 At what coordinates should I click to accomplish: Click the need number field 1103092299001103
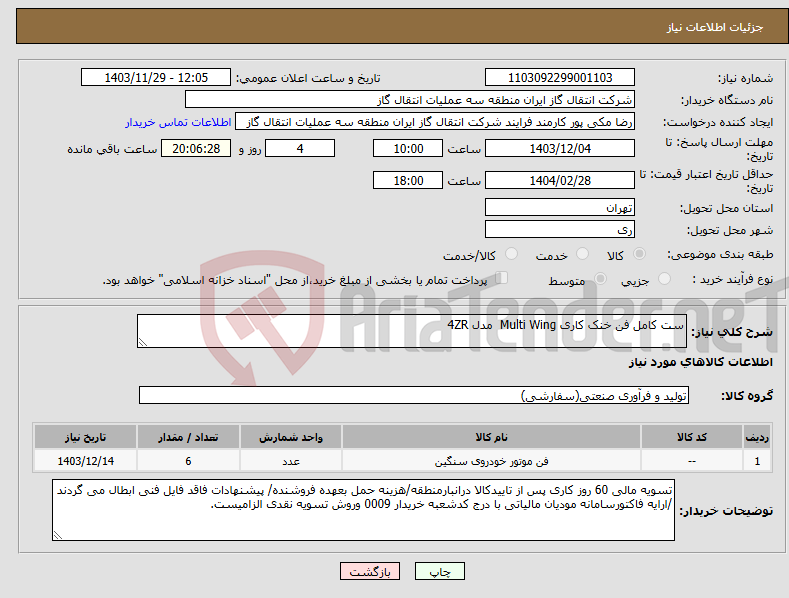tap(560, 78)
